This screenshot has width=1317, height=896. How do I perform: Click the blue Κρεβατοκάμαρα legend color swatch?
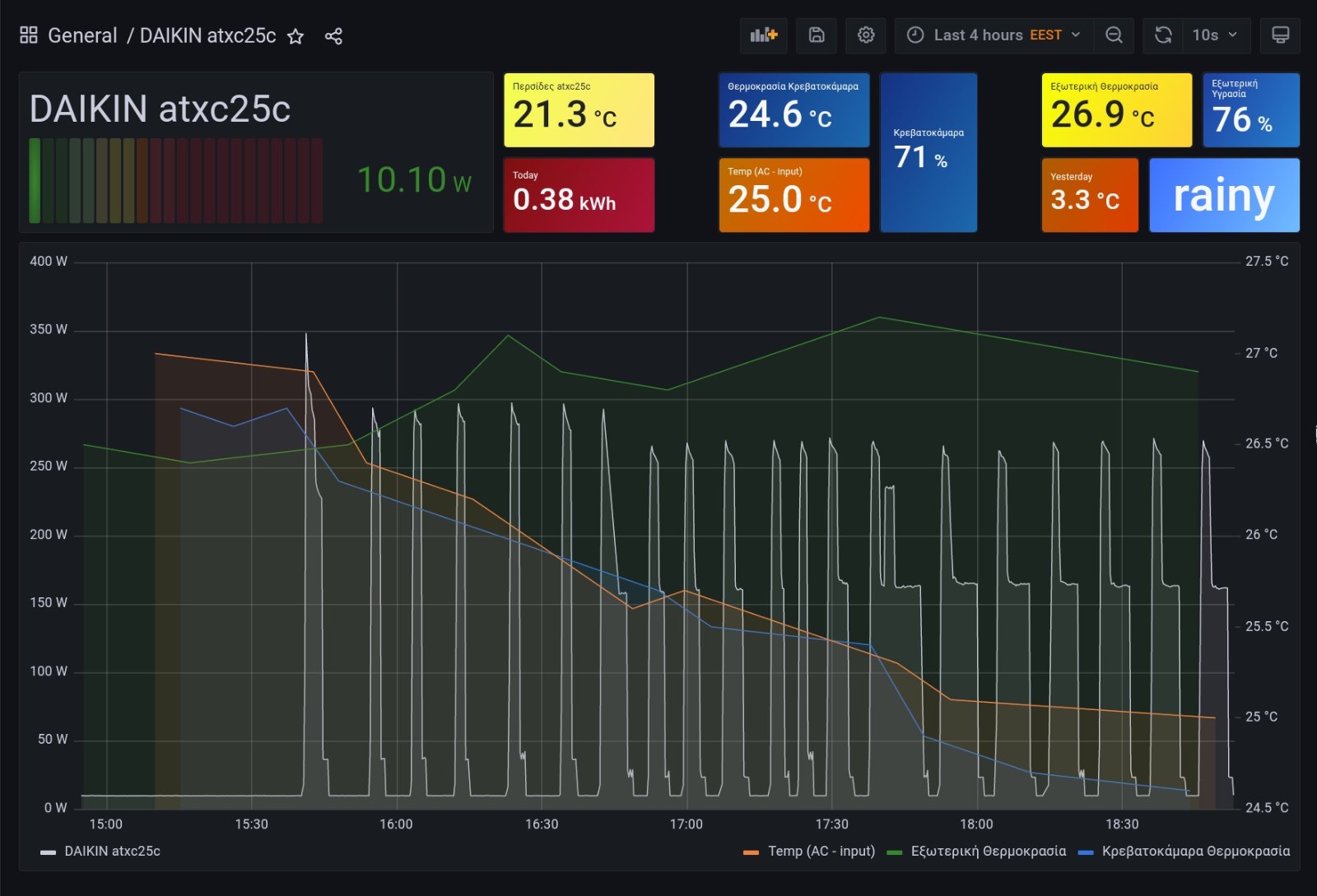click(1086, 852)
